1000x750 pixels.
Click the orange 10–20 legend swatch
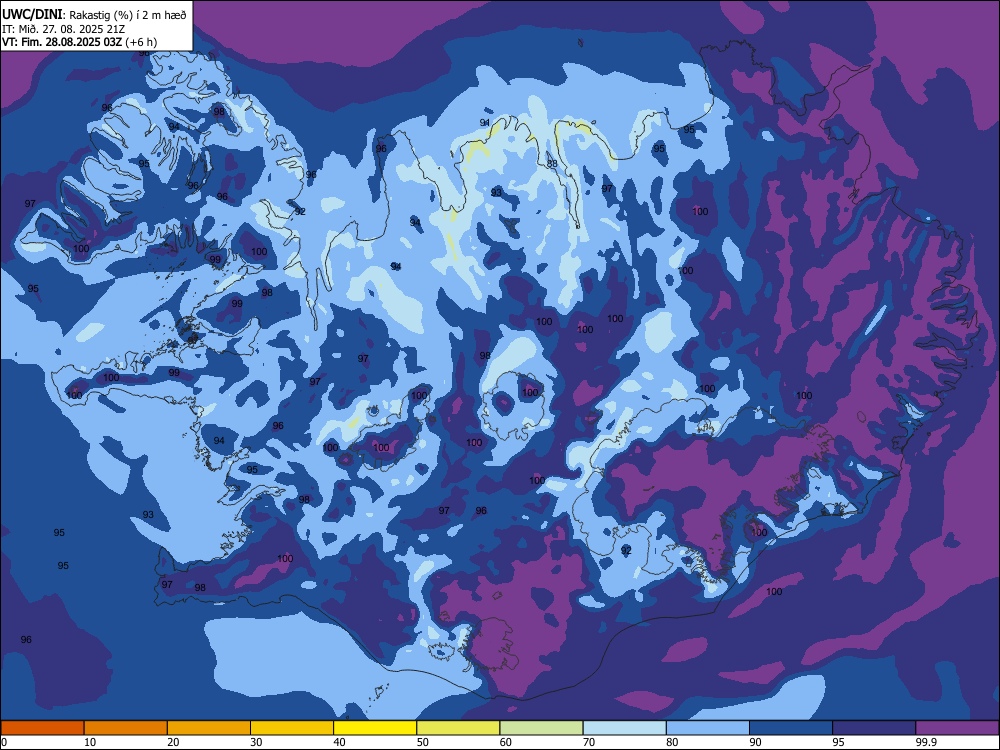pos(126,728)
